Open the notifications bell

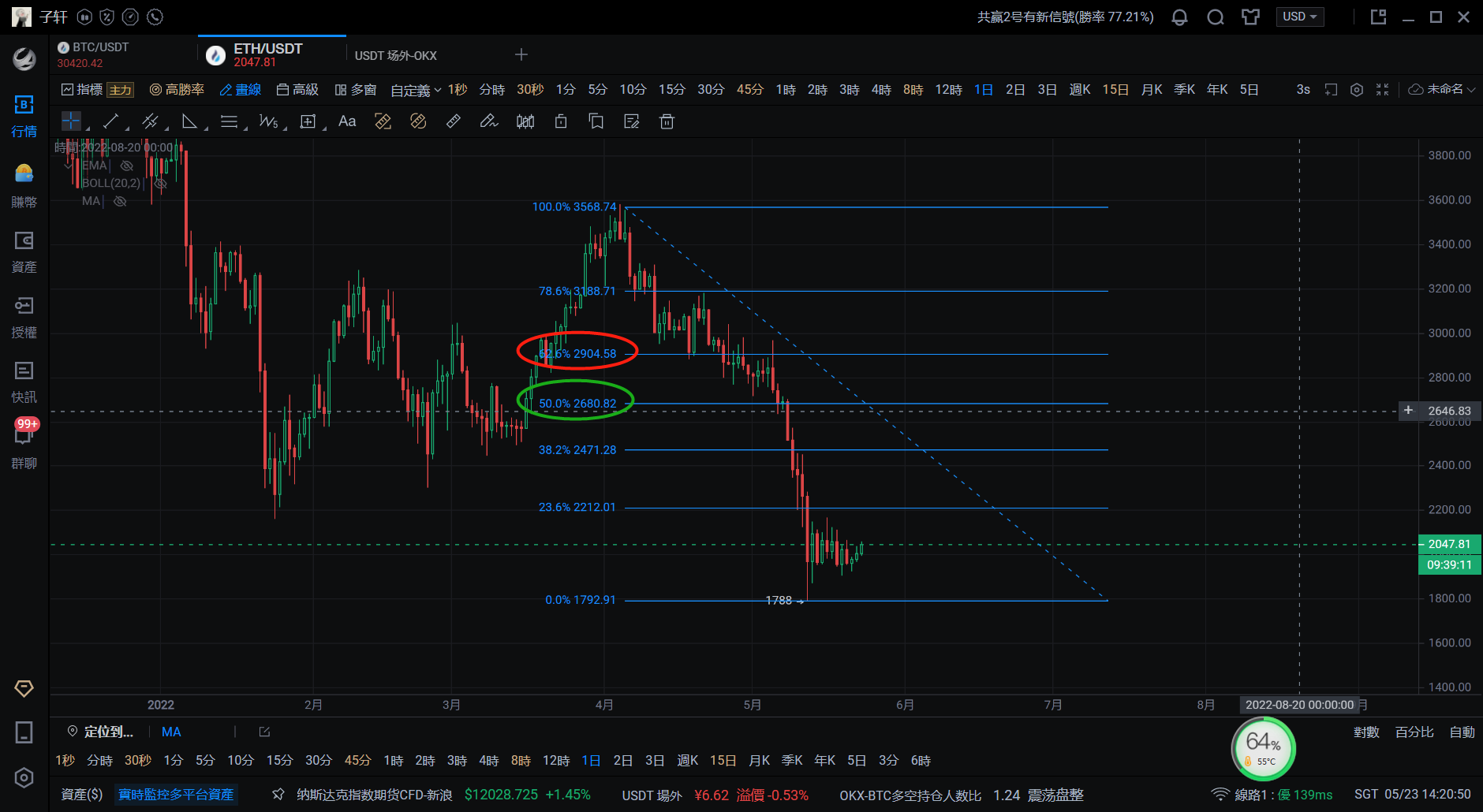pyautogui.click(x=1179, y=17)
